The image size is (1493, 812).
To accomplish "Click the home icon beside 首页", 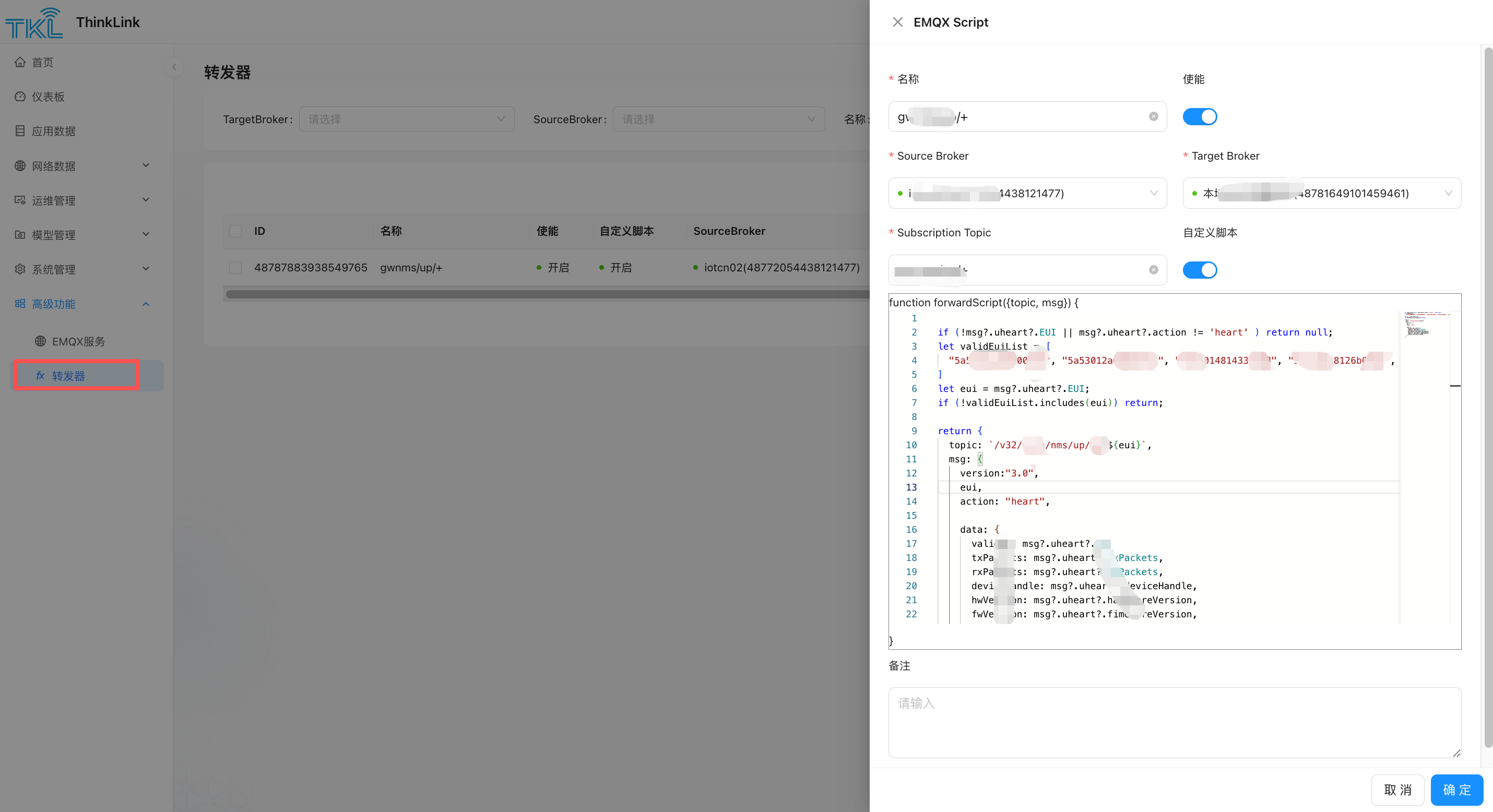I will [x=20, y=62].
